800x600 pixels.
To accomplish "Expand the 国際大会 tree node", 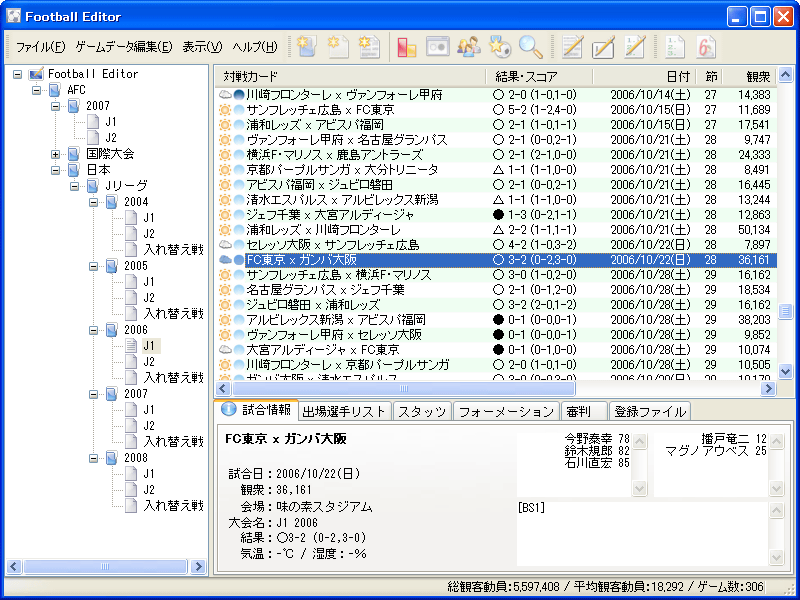I will (x=56, y=154).
